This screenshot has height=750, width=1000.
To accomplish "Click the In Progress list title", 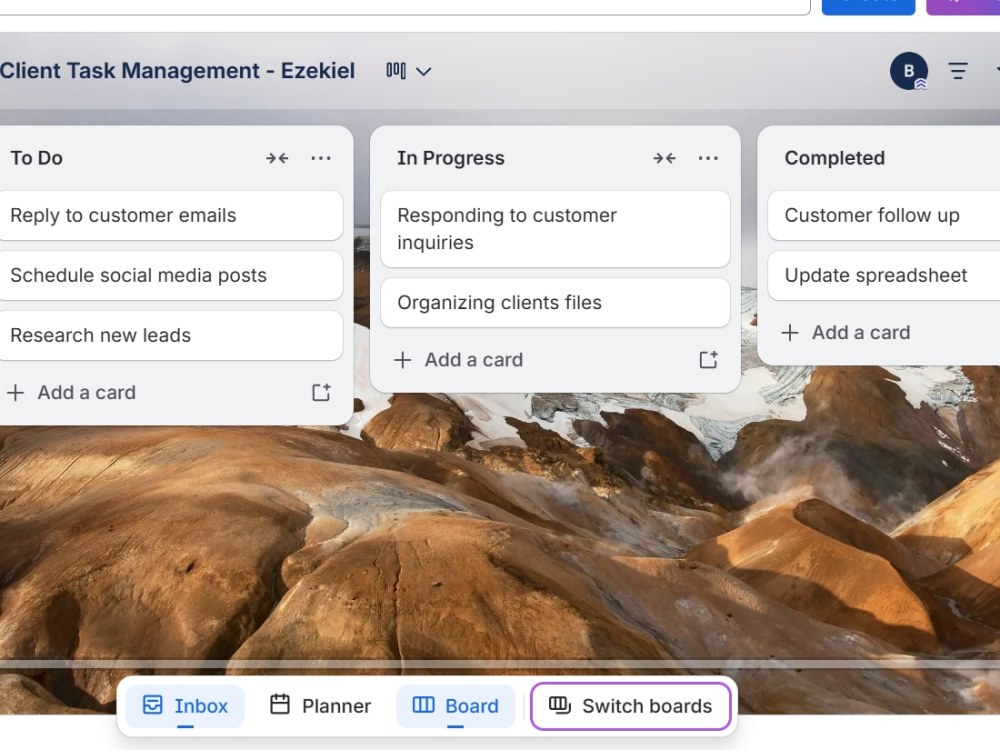I will click(x=451, y=158).
